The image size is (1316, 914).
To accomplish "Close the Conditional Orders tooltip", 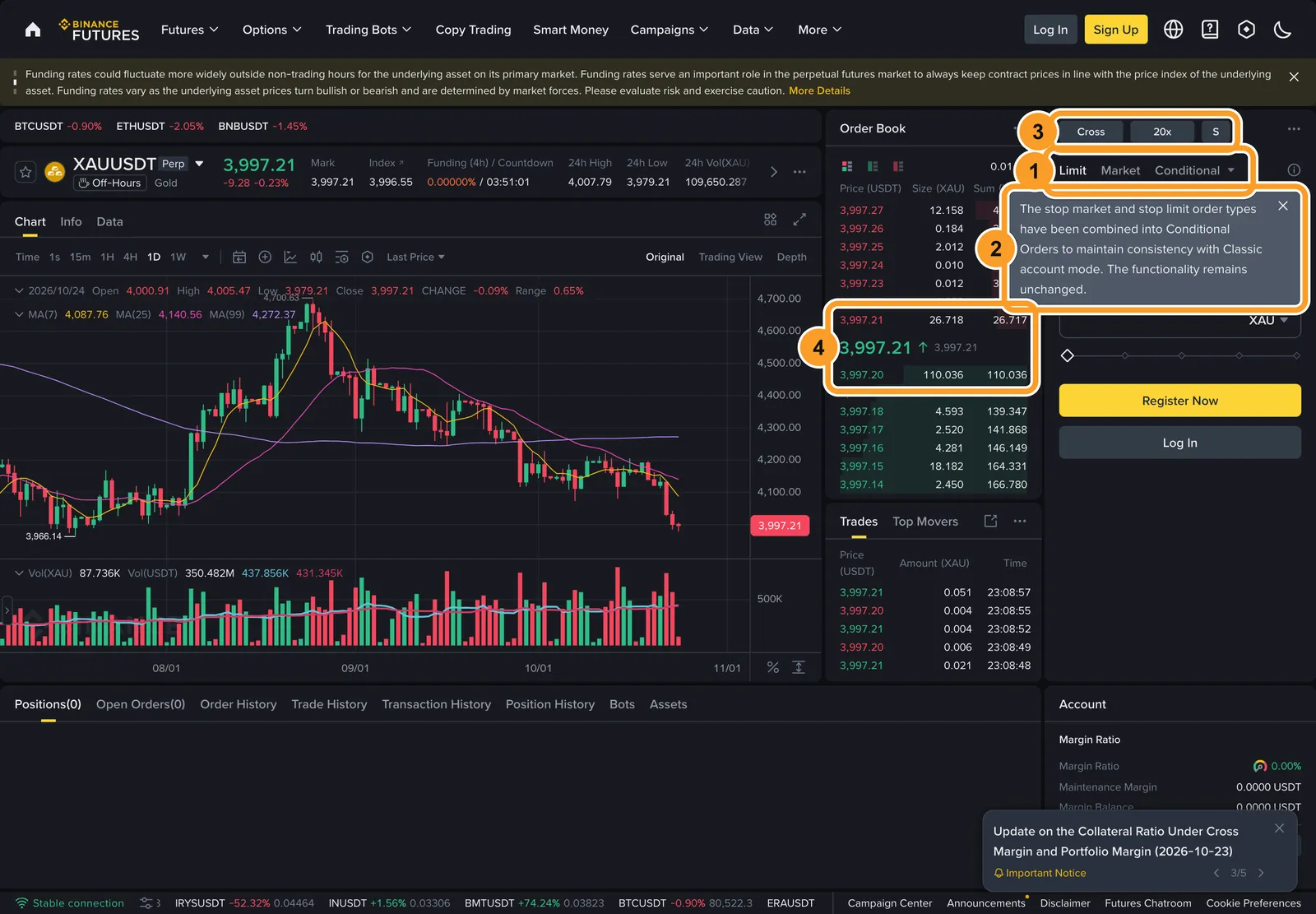I will point(1283,206).
